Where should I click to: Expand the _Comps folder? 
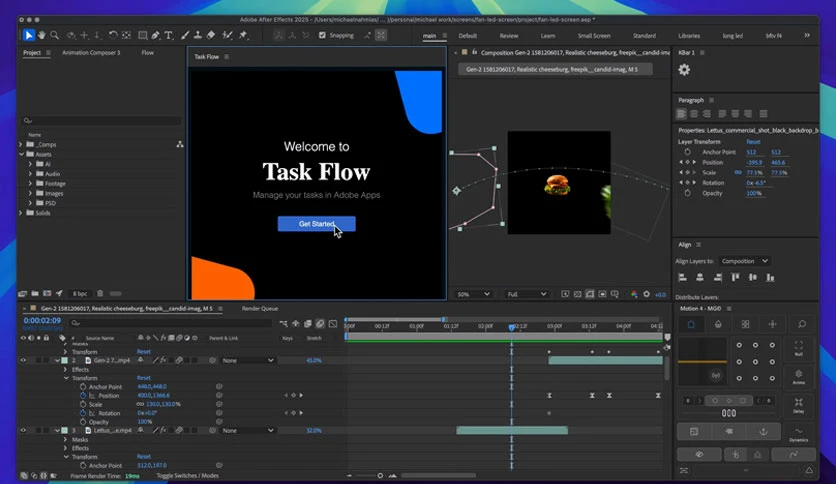(x=21, y=144)
